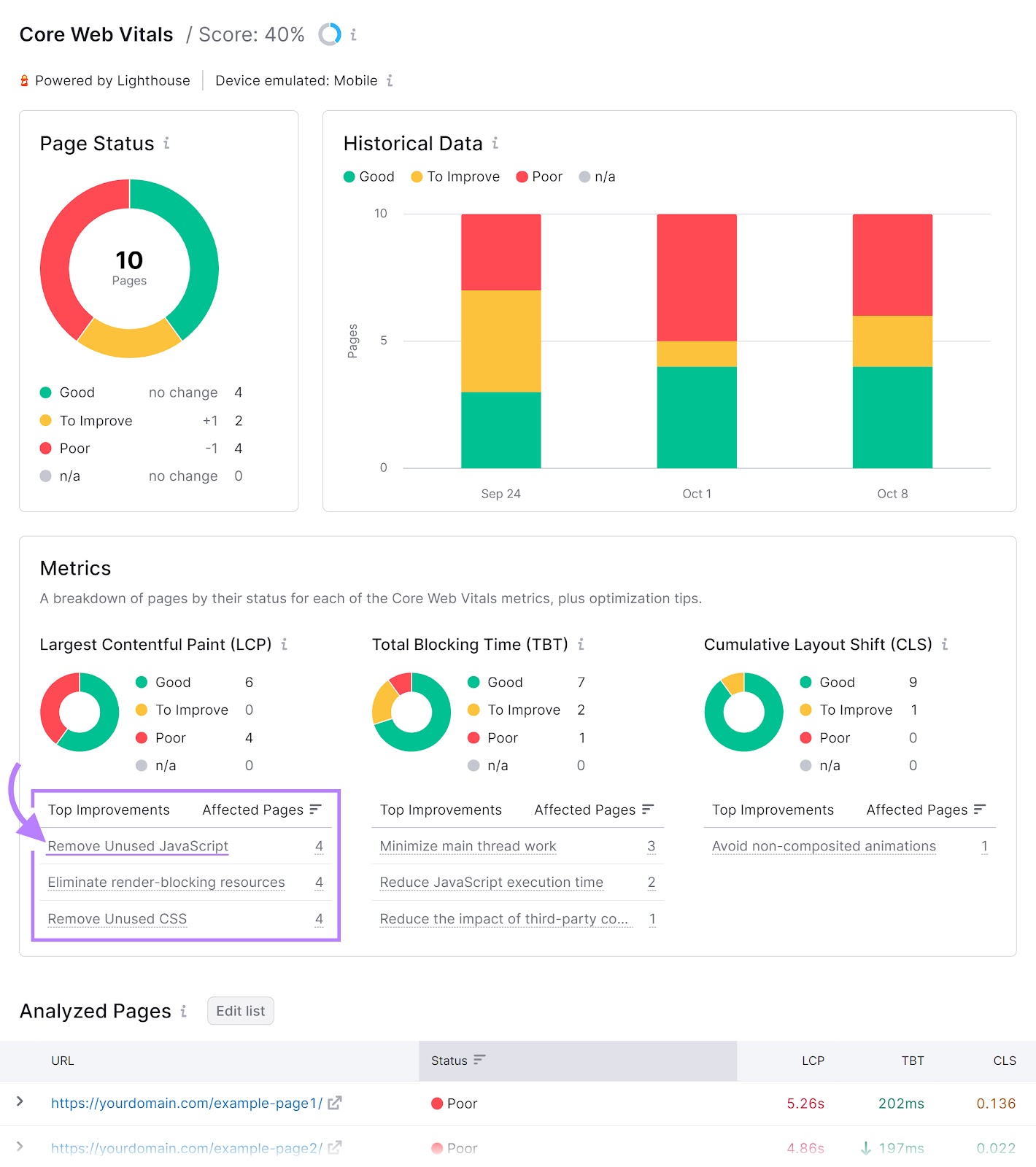Sort table by Status column icon

(479, 1060)
